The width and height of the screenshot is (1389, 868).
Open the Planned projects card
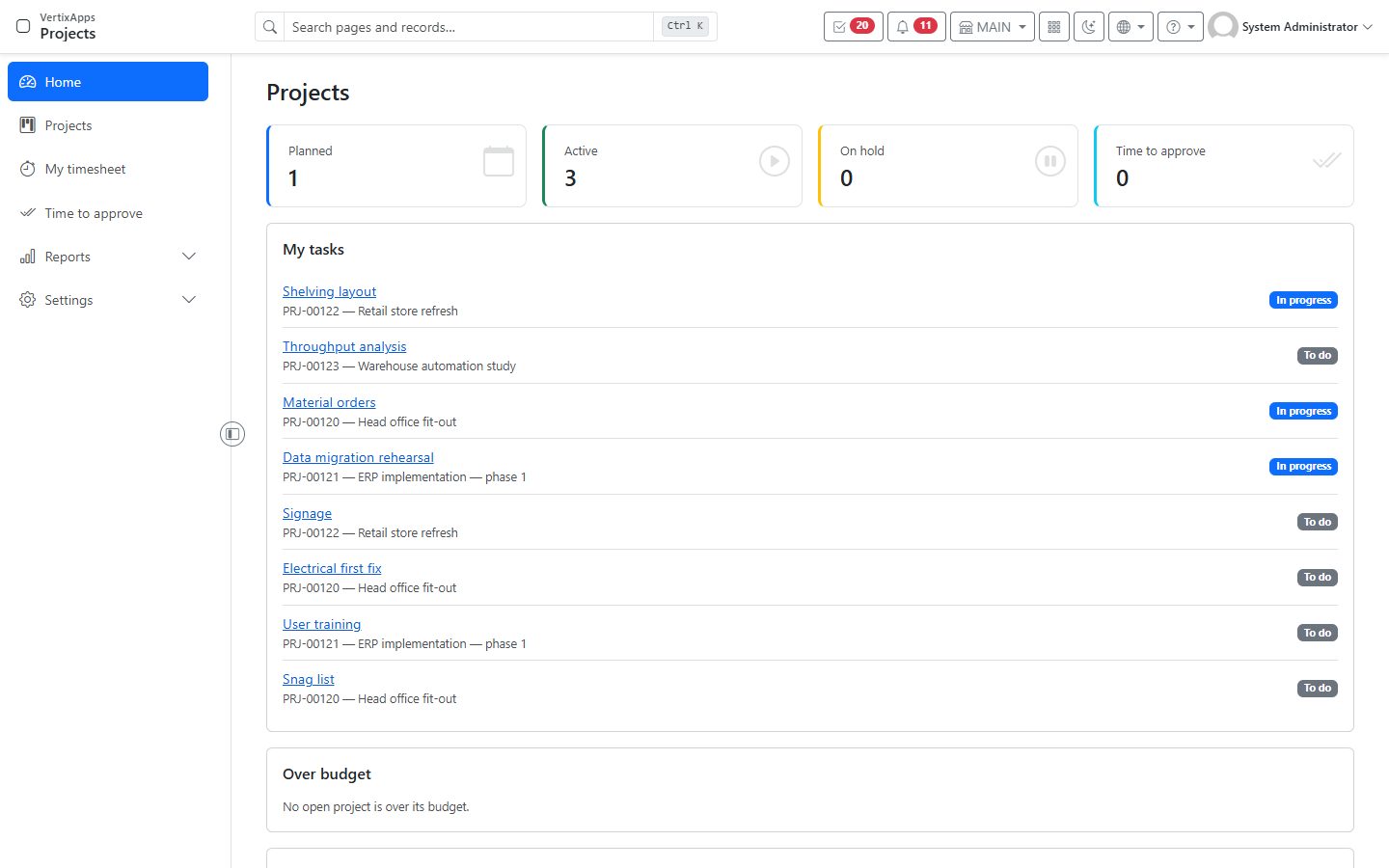[x=396, y=166]
